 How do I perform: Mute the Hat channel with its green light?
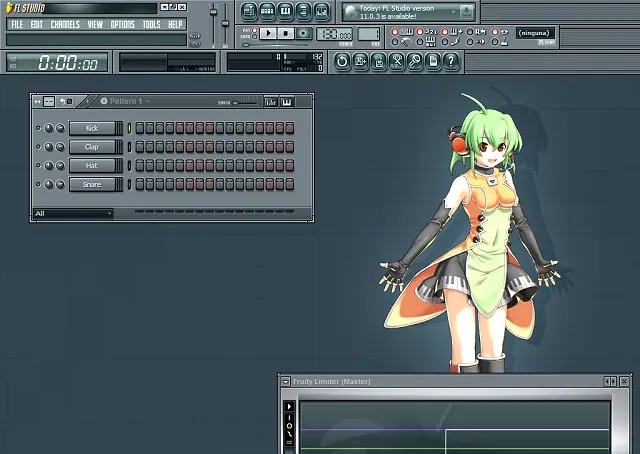(38, 165)
